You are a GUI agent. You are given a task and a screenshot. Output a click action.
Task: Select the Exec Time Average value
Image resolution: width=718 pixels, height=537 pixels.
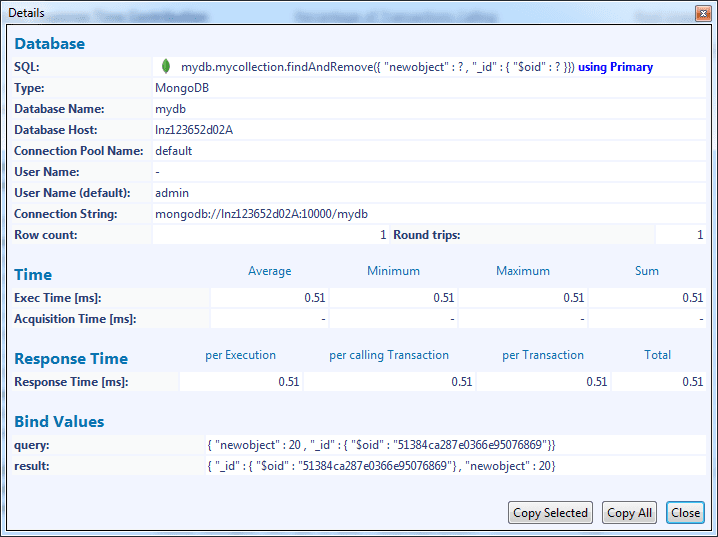[x=315, y=298]
